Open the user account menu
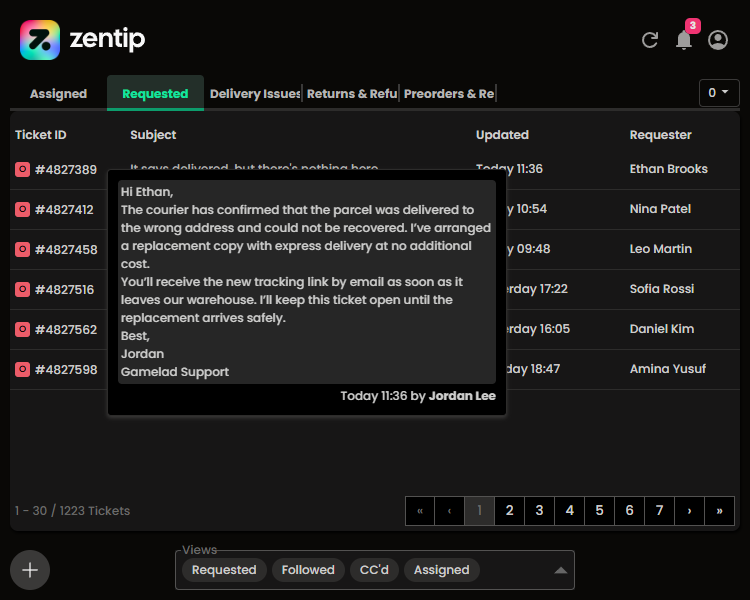The width and height of the screenshot is (750, 600). click(718, 40)
